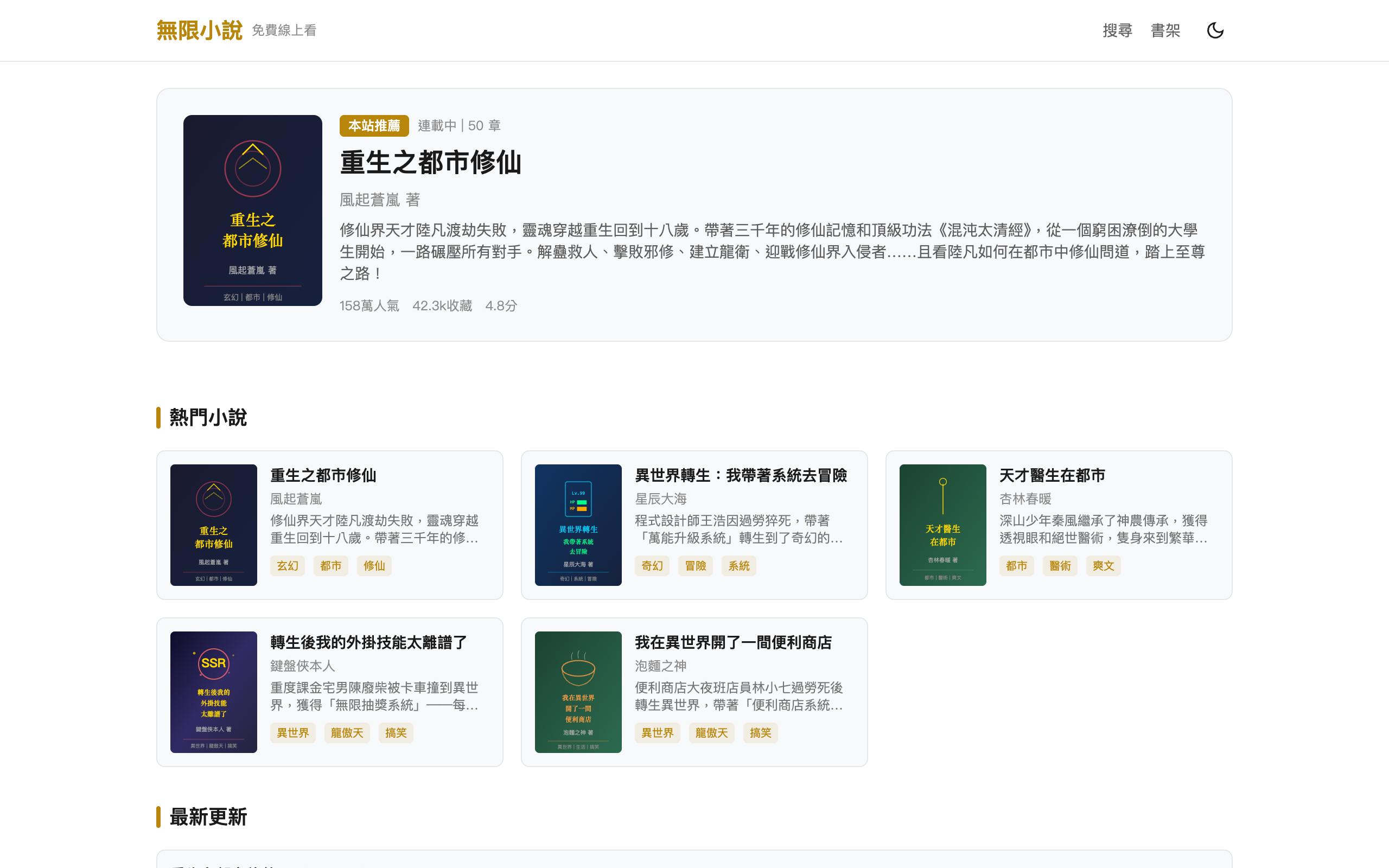
Task: Select the 修仙 tag on the first hot novel card
Action: [374, 565]
